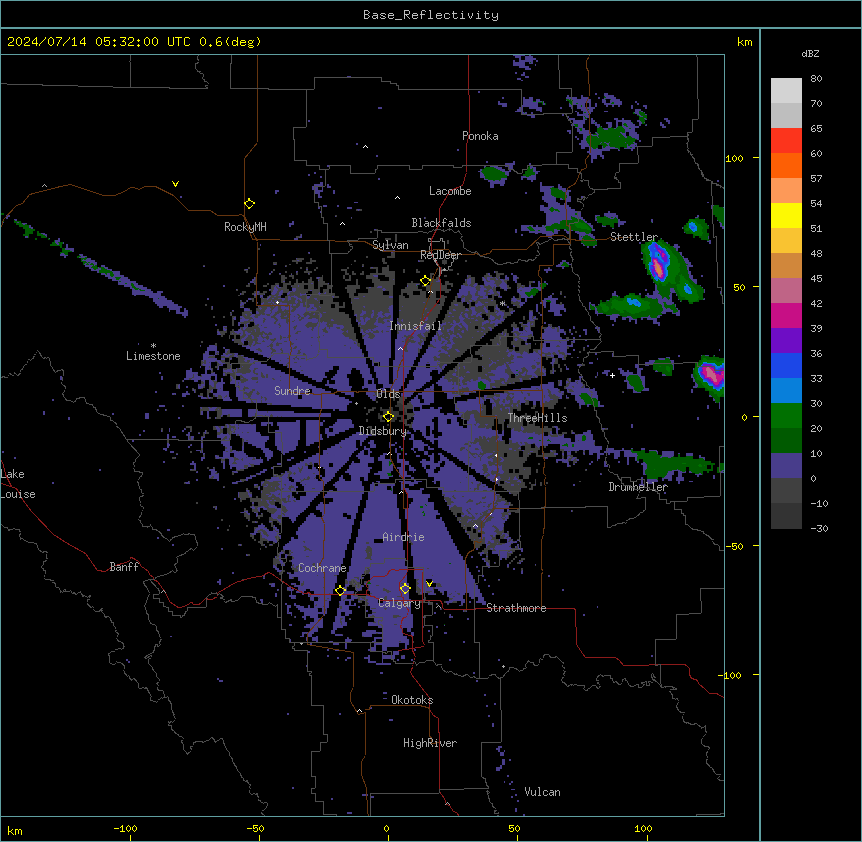Image resolution: width=862 pixels, height=842 pixels.
Task: Click the yellow V marker north of RockyMH
Action: click(x=175, y=184)
